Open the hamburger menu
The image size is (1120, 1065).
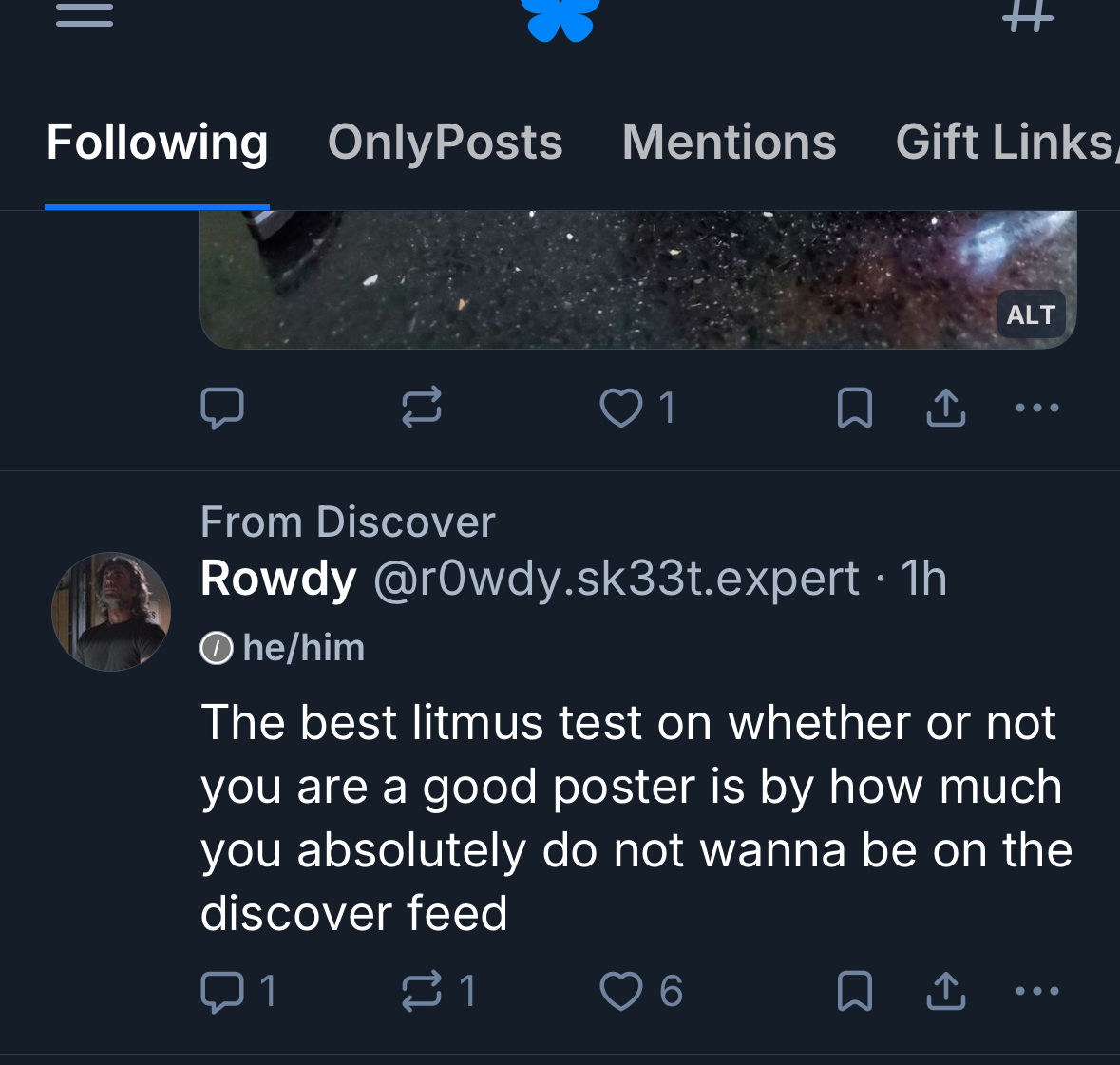tap(85, 15)
